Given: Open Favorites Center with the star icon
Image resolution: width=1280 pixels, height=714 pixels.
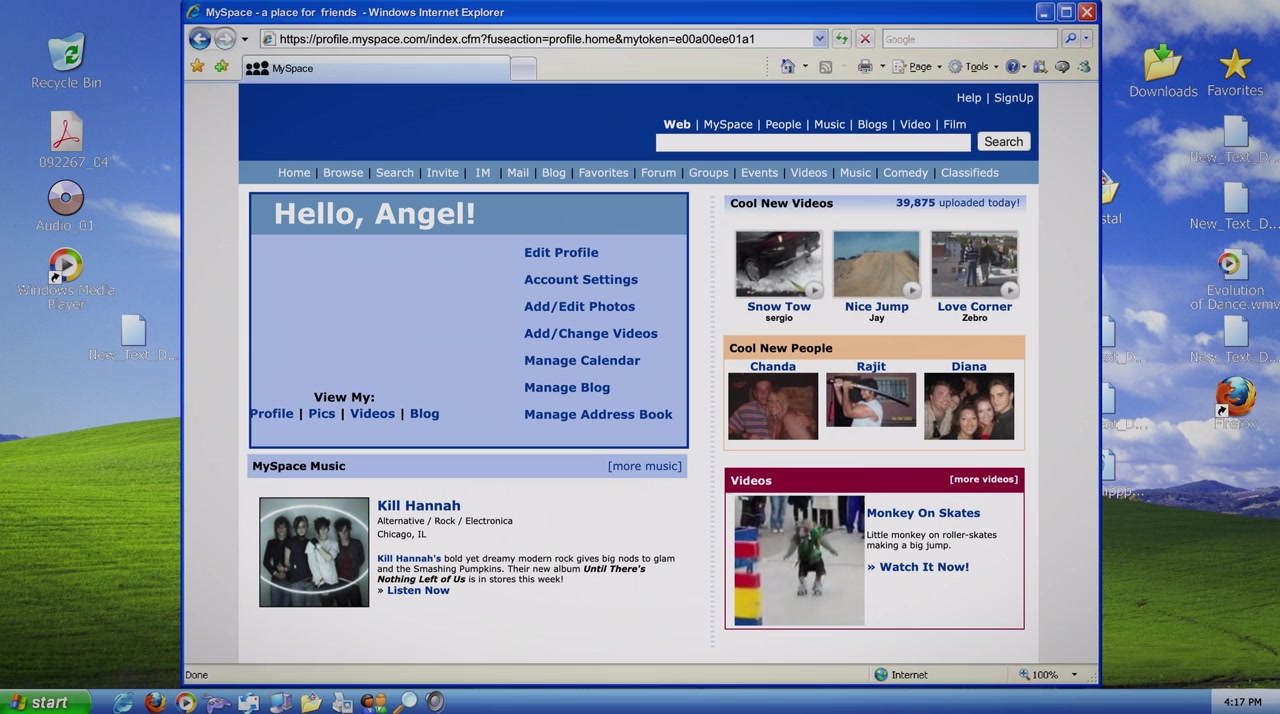Looking at the screenshot, I should (198, 67).
